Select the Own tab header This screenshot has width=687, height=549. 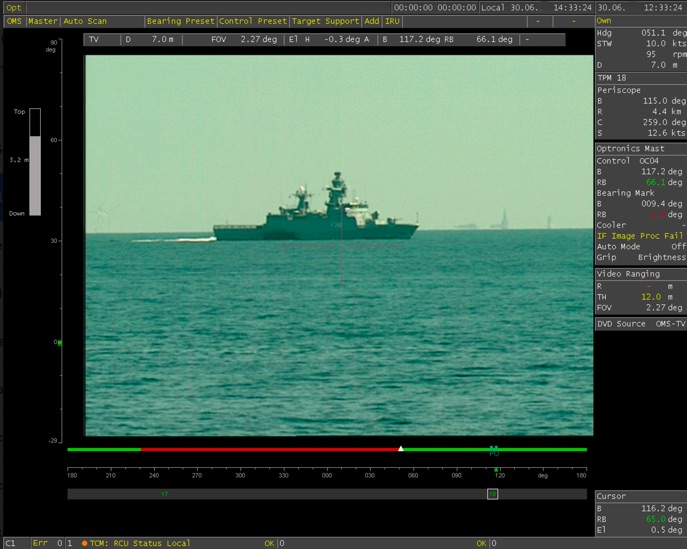[604, 21]
